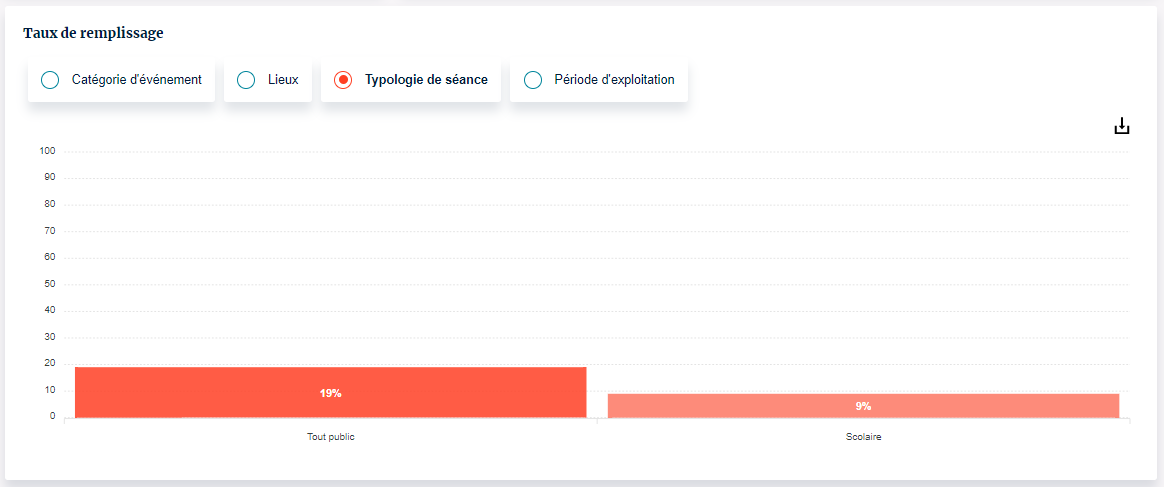1164x487 pixels.
Task: Click the 100 tick on y-axis
Action: pyautogui.click(x=47, y=151)
